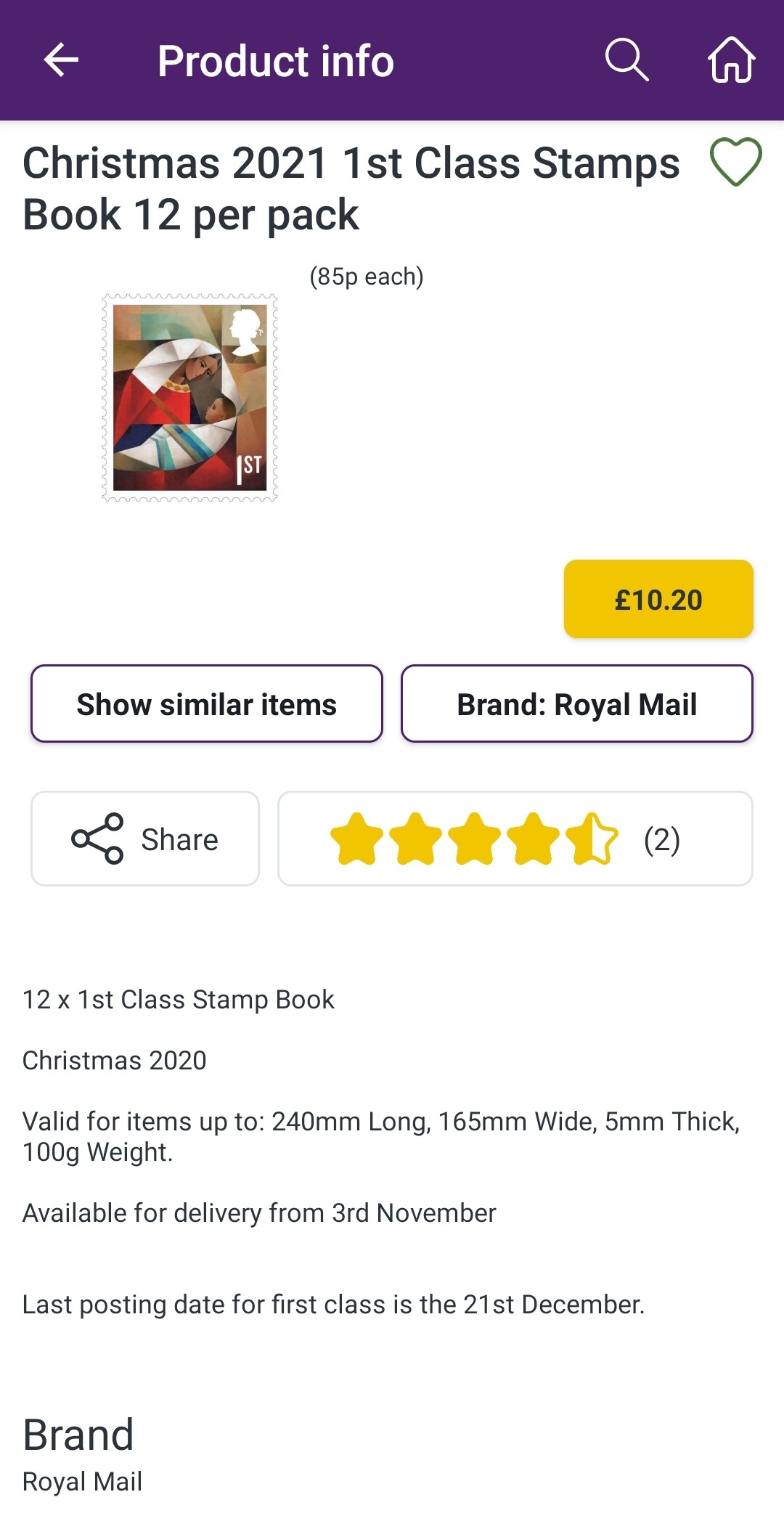Select the Christmas 2021 1st Class Stamps title
This screenshot has width=784, height=1521.
[351, 188]
